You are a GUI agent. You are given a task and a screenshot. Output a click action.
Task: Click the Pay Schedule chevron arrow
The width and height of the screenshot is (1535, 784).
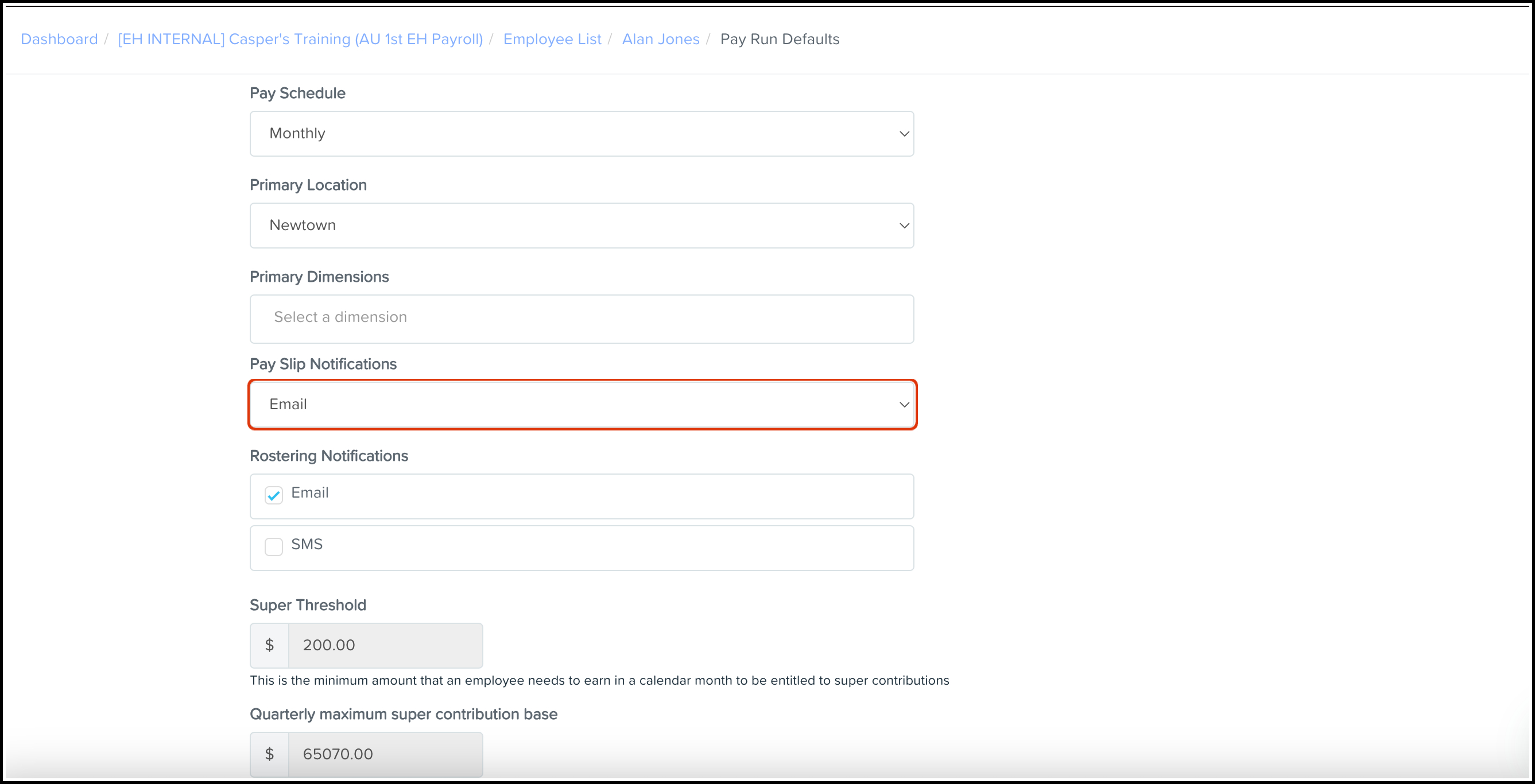[x=904, y=134]
